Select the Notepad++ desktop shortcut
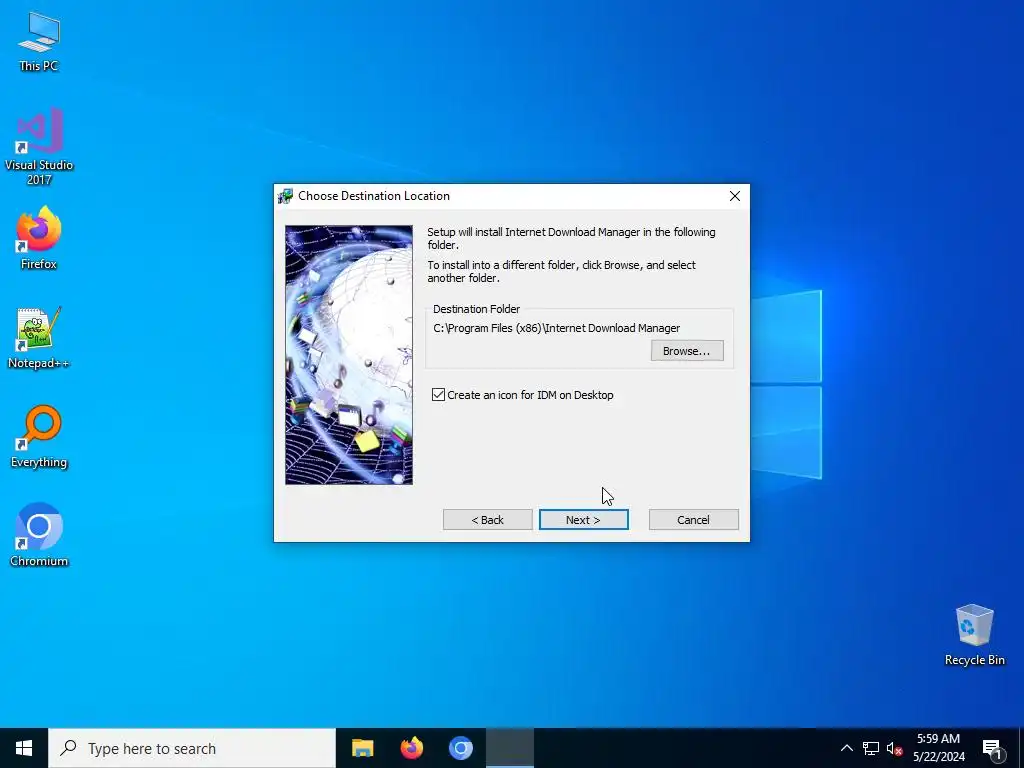The width and height of the screenshot is (1024, 768). [39, 337]
